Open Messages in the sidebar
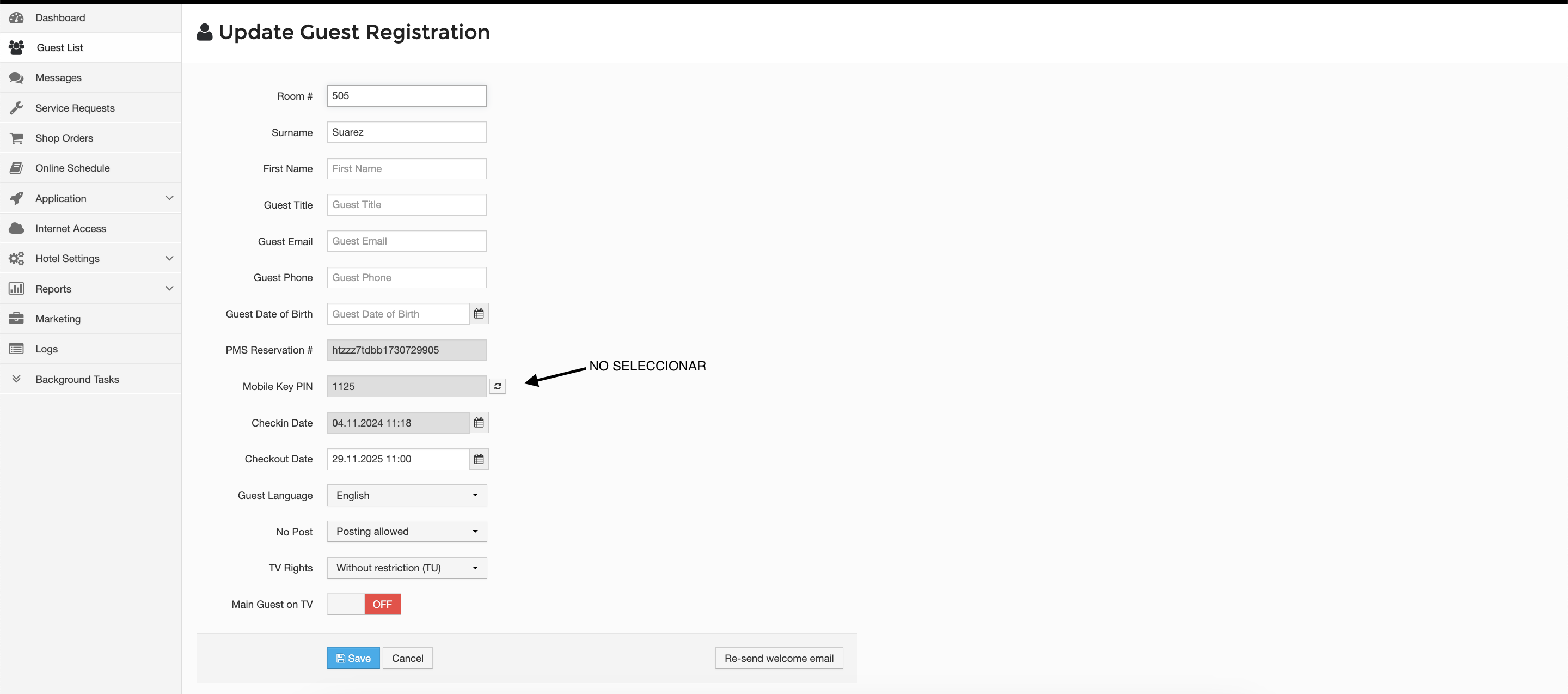Image resolution: width=1568 pixels, height=694 pixels. point(91,78)
